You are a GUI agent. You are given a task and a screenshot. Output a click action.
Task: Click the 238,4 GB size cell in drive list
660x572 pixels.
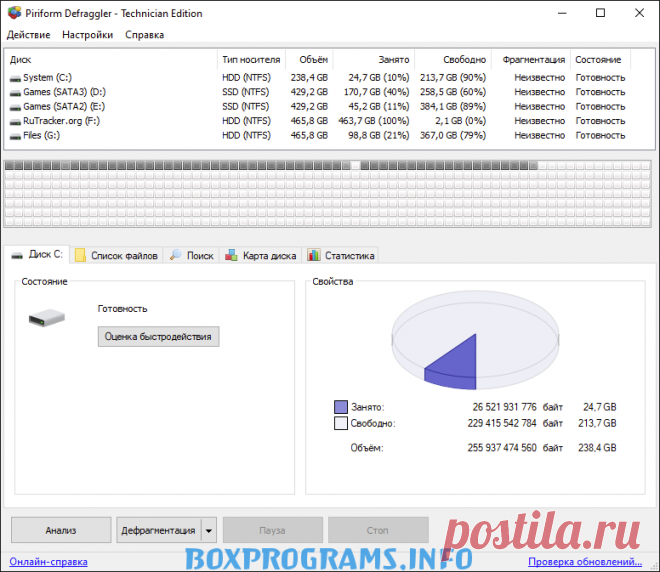[x=309, y=77]
